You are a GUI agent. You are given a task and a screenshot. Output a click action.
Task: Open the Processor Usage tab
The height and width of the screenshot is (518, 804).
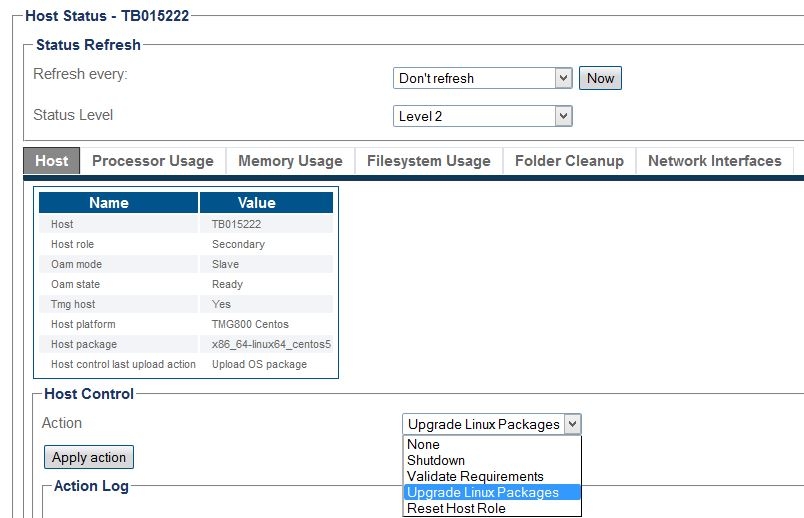tap(152, 161)
